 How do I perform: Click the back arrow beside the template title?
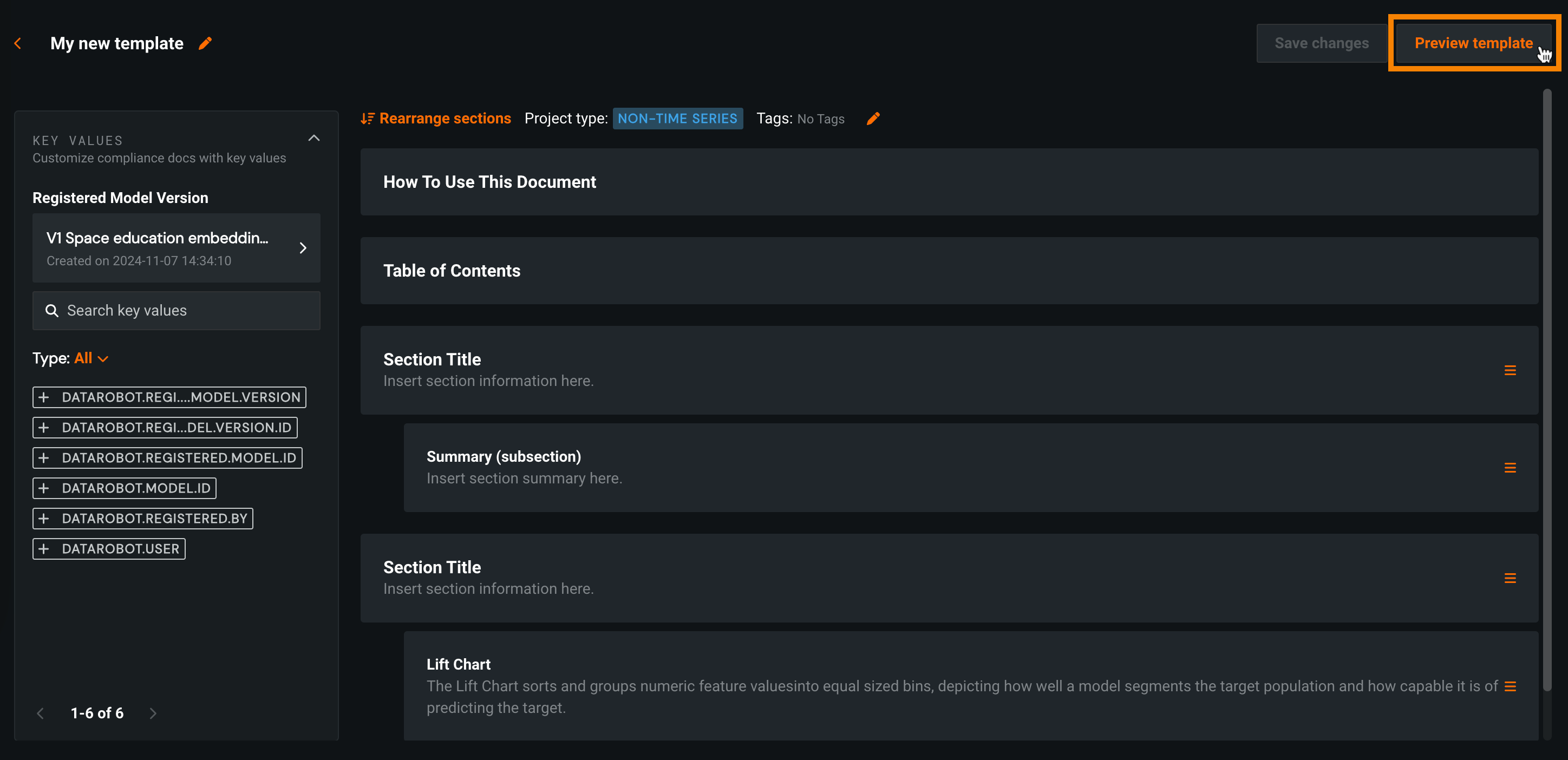click(x=18, y=43)
